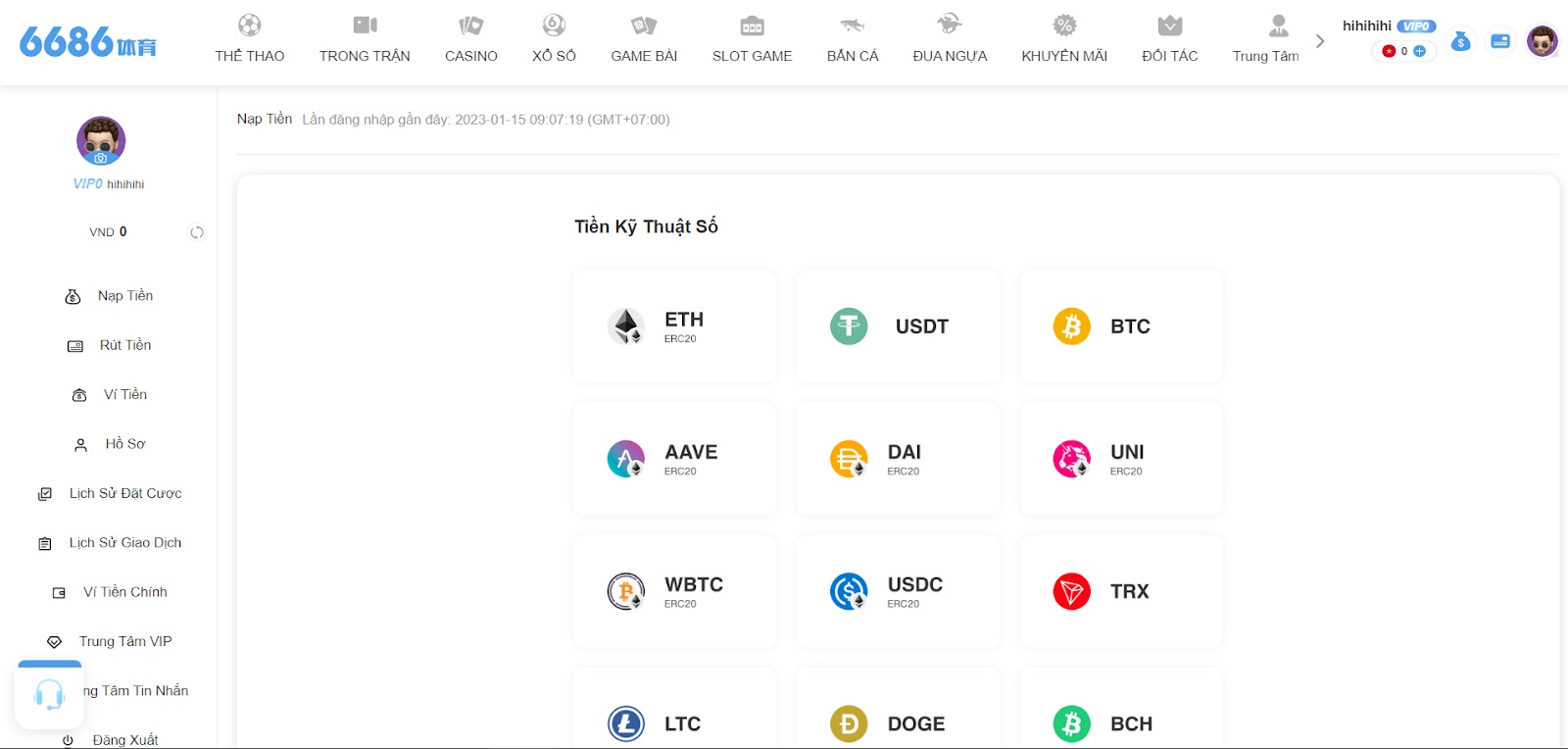Expand more nav items with right chevron

tap(1320, 41)
